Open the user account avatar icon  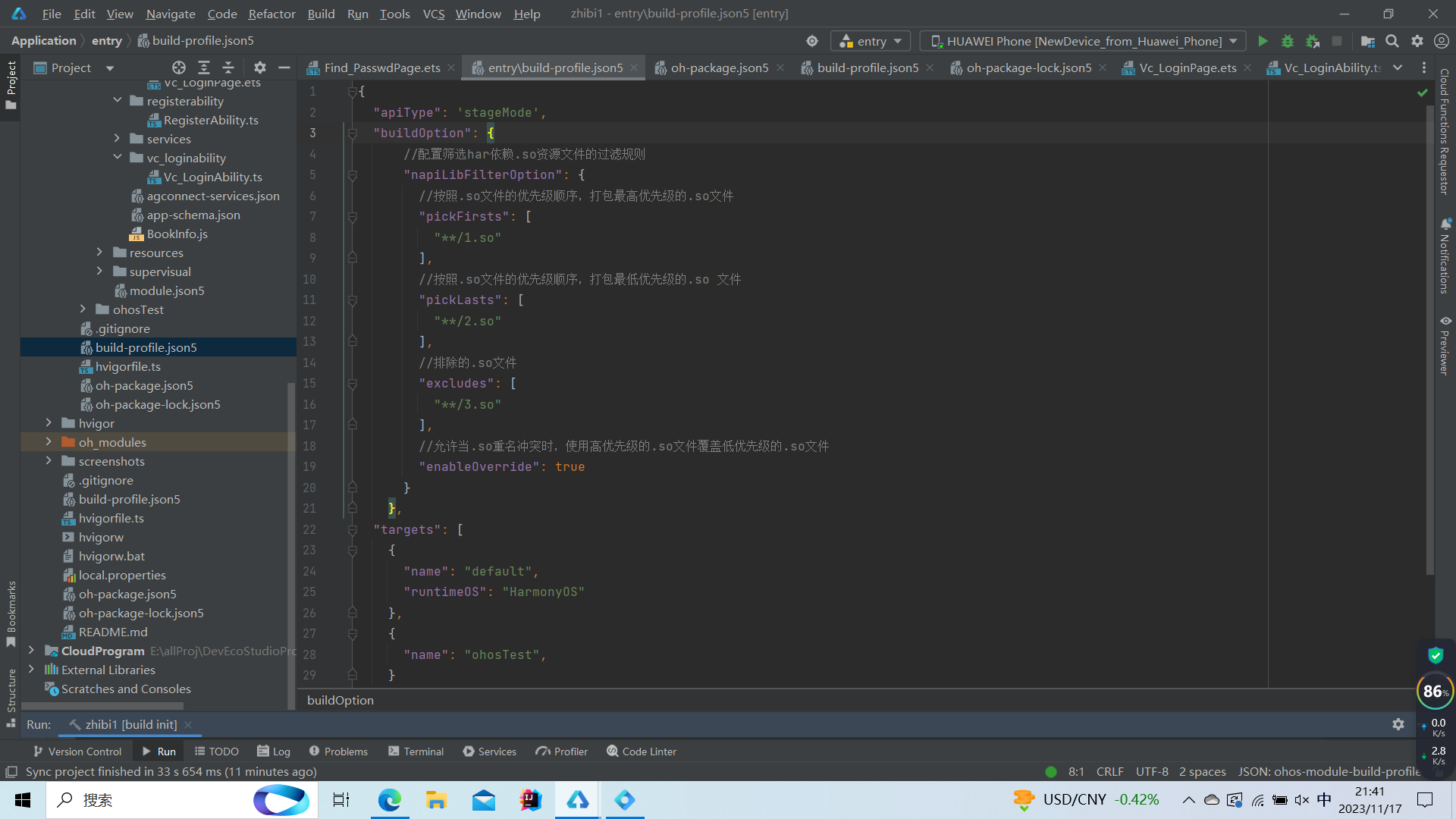click(x=1442, y=41)
